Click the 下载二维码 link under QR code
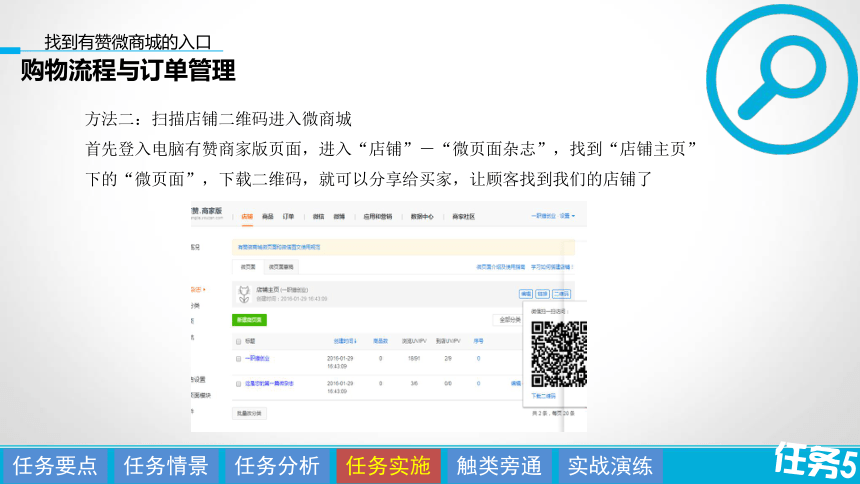 [x=544, y=396]
